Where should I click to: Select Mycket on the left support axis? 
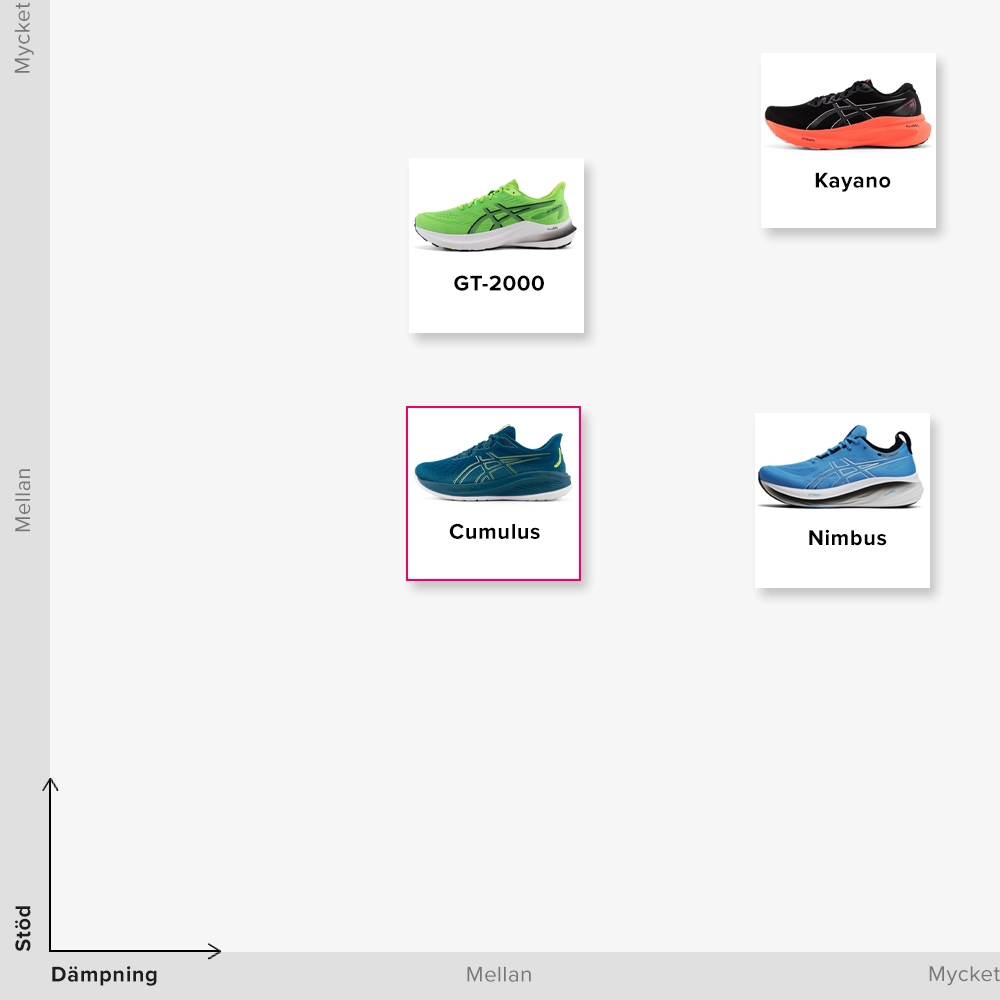[x=23, y=40]
